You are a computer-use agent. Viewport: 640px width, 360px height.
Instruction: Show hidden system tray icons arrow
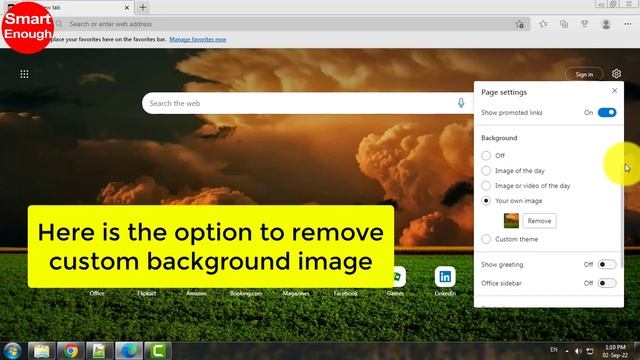(567, 351)
